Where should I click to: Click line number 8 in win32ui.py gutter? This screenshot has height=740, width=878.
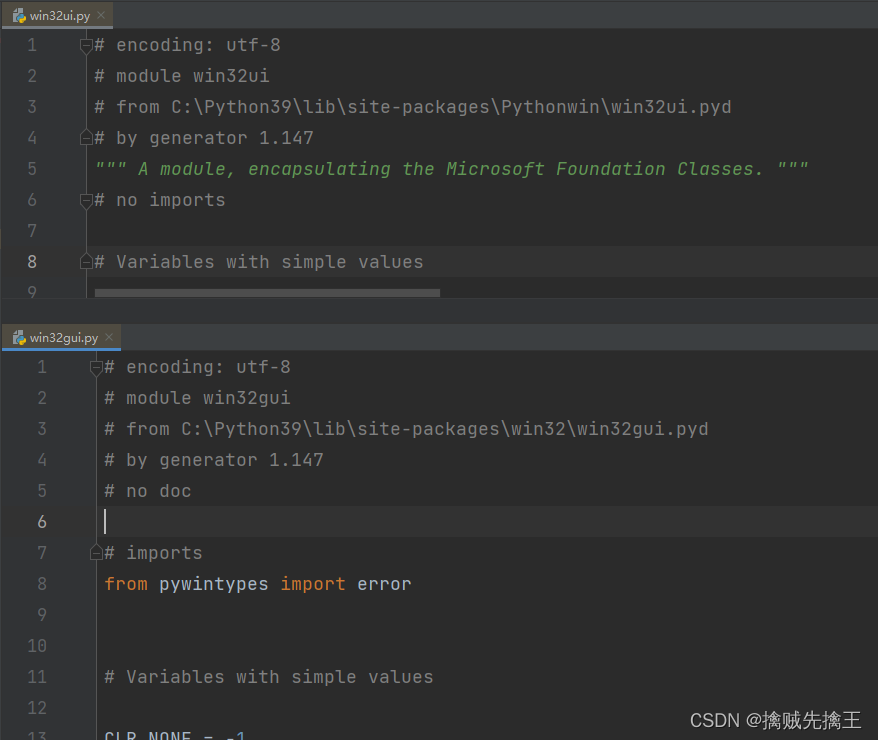click(32, 262)
